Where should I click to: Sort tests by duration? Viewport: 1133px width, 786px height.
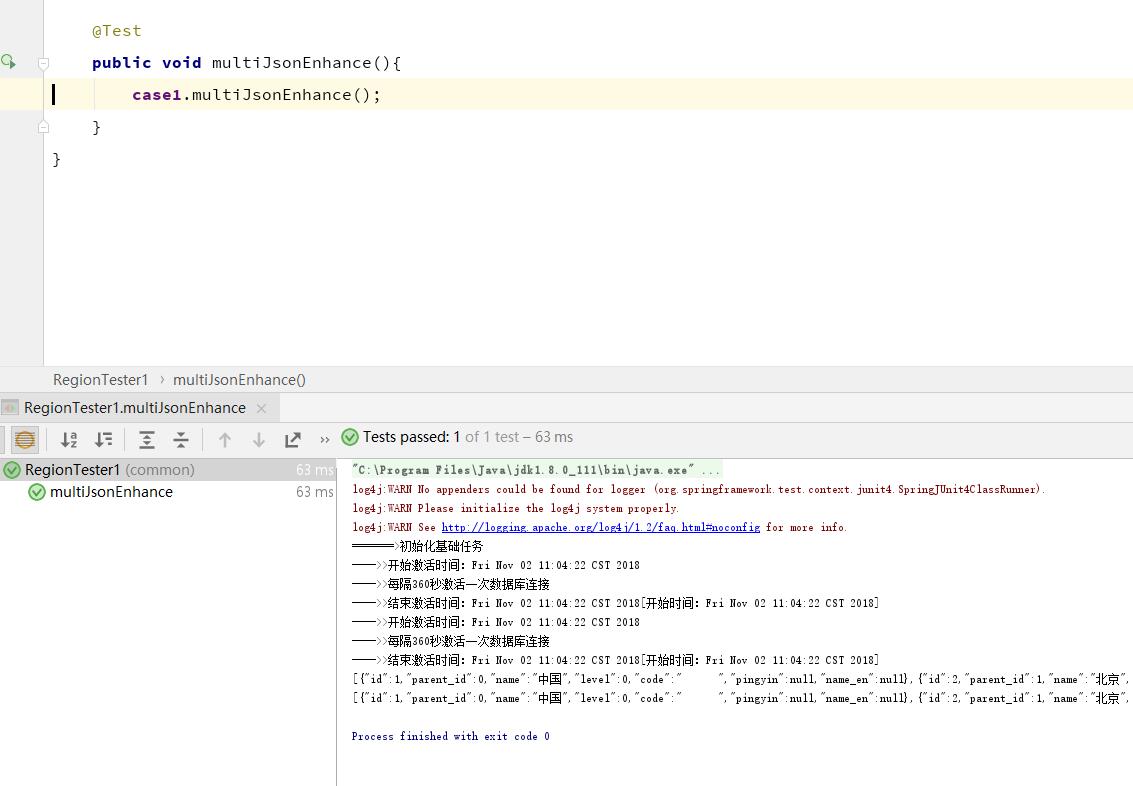[x=103, y=439]
